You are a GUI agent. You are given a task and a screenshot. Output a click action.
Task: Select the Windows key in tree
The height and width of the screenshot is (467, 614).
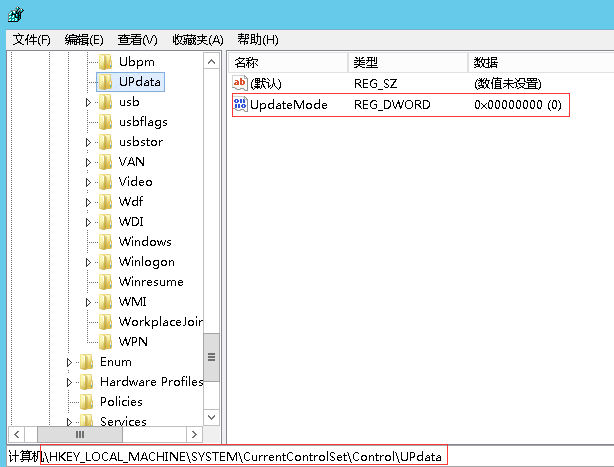point(144,242)
